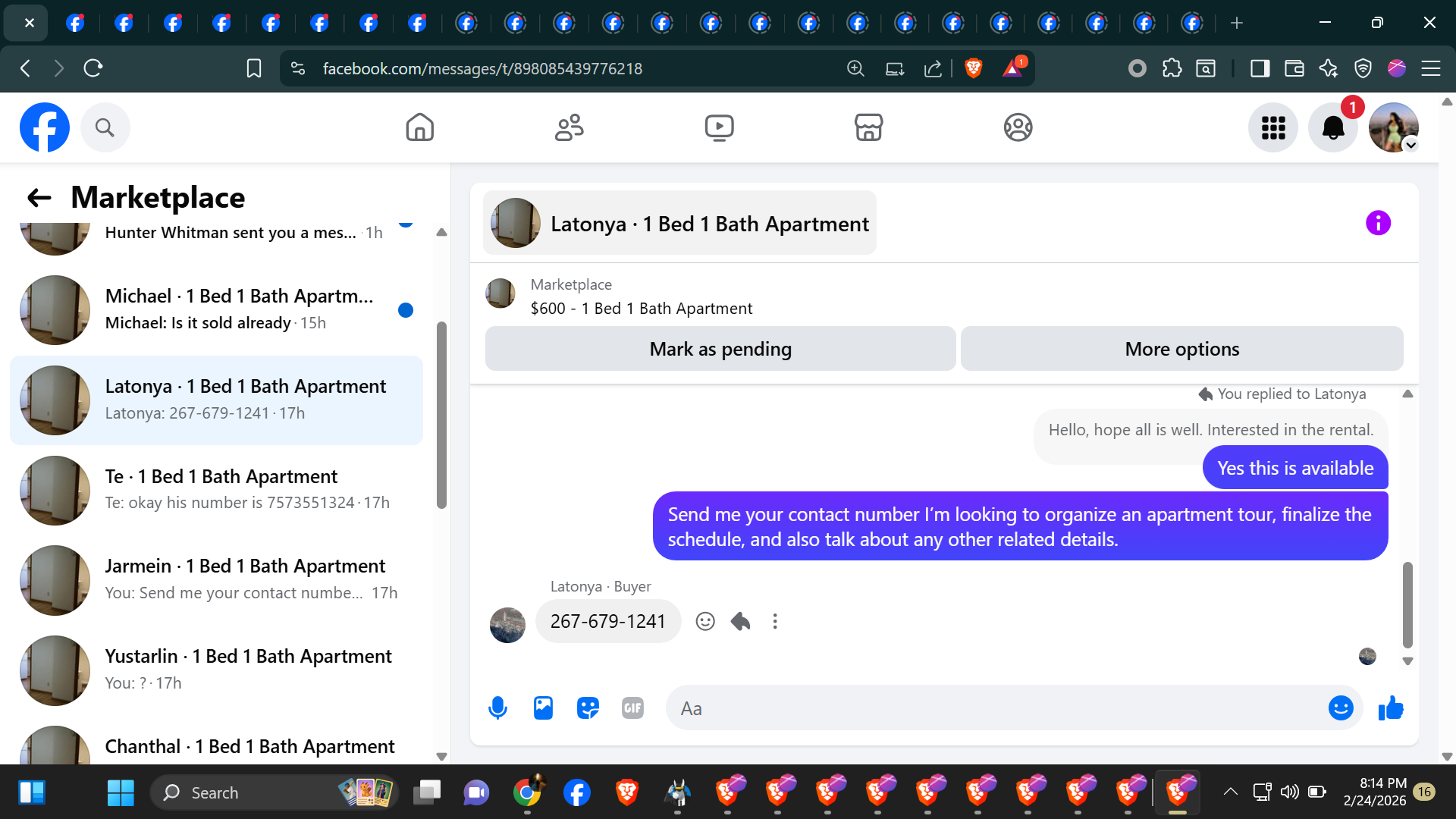This screenshot has width=1456, height=819.
Task: Attach a photo using the image icon
Action: click(543, 708)
